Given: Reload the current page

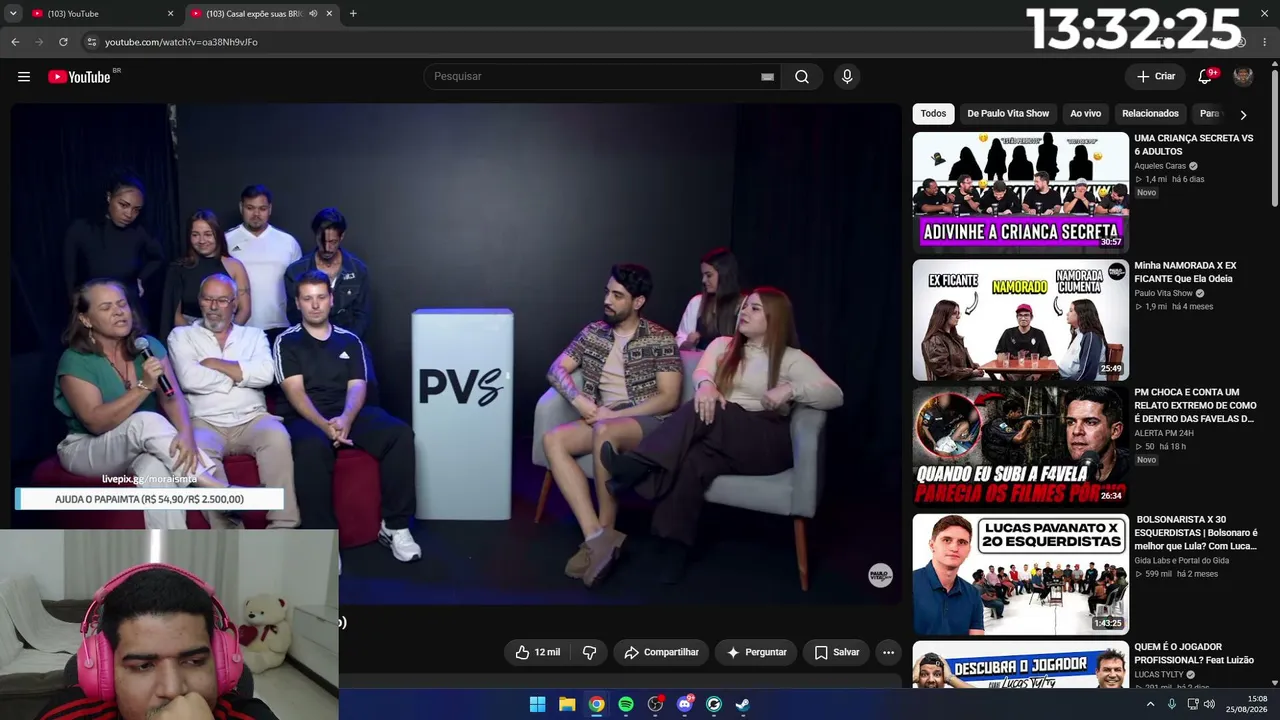Looking at the screenshot, I should pyautogui.click(x=63, y=42).
